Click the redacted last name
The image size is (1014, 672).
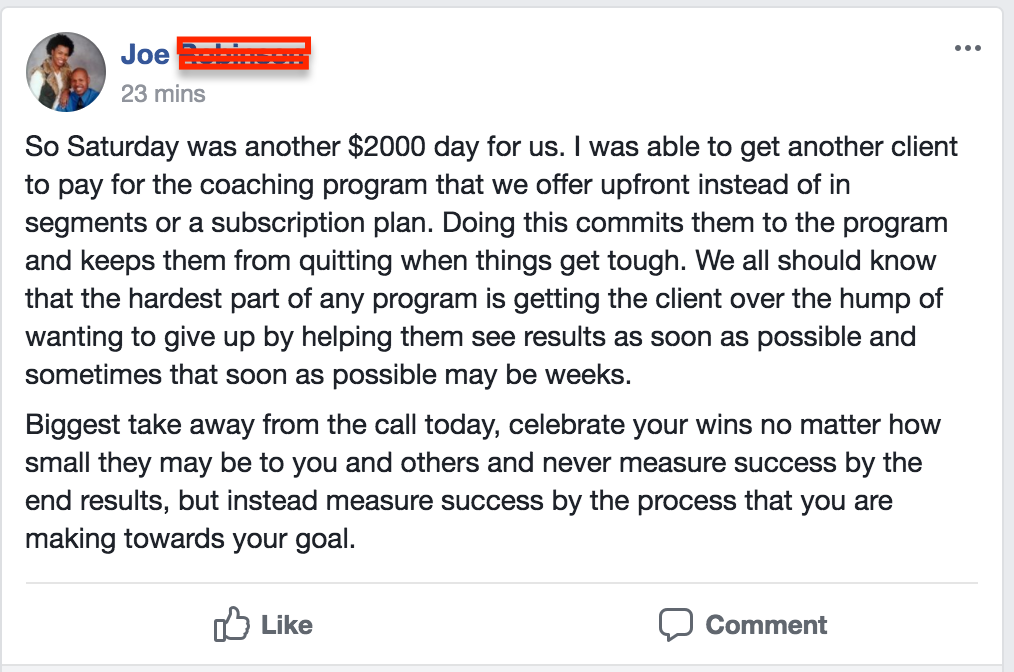[x=244, y=53]
